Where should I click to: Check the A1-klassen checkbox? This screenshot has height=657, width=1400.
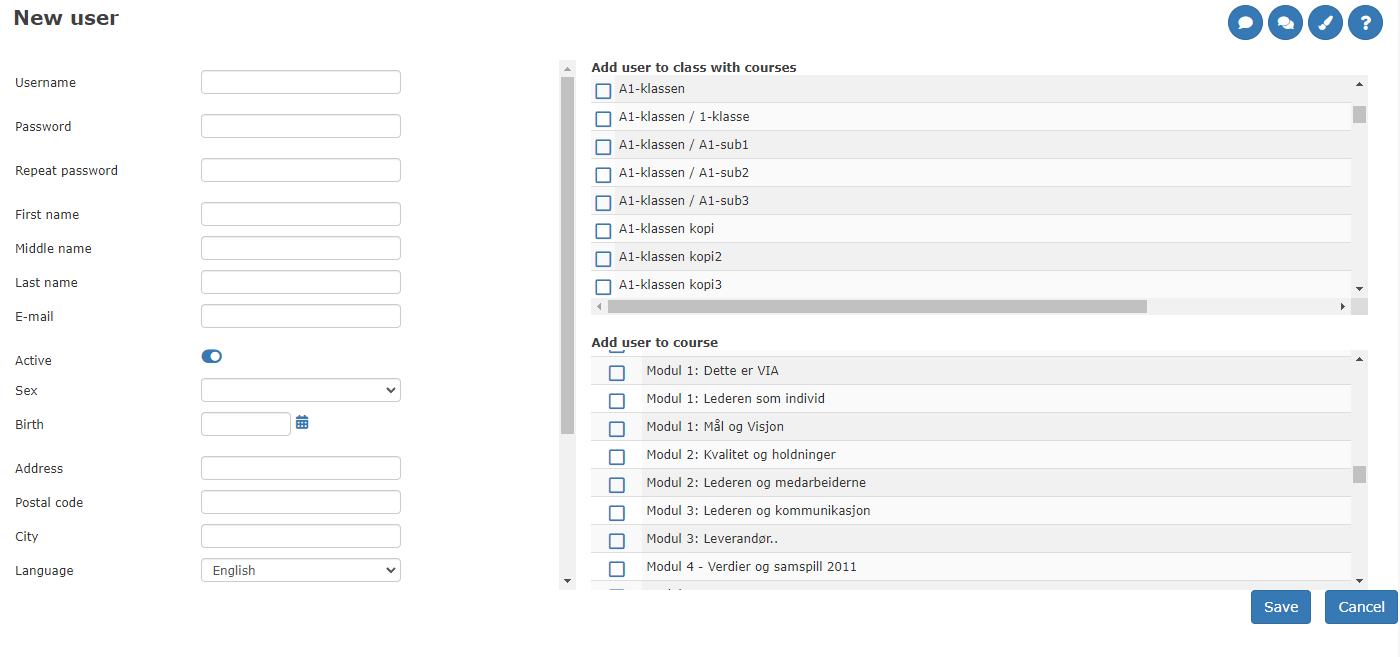click(603, 90)
